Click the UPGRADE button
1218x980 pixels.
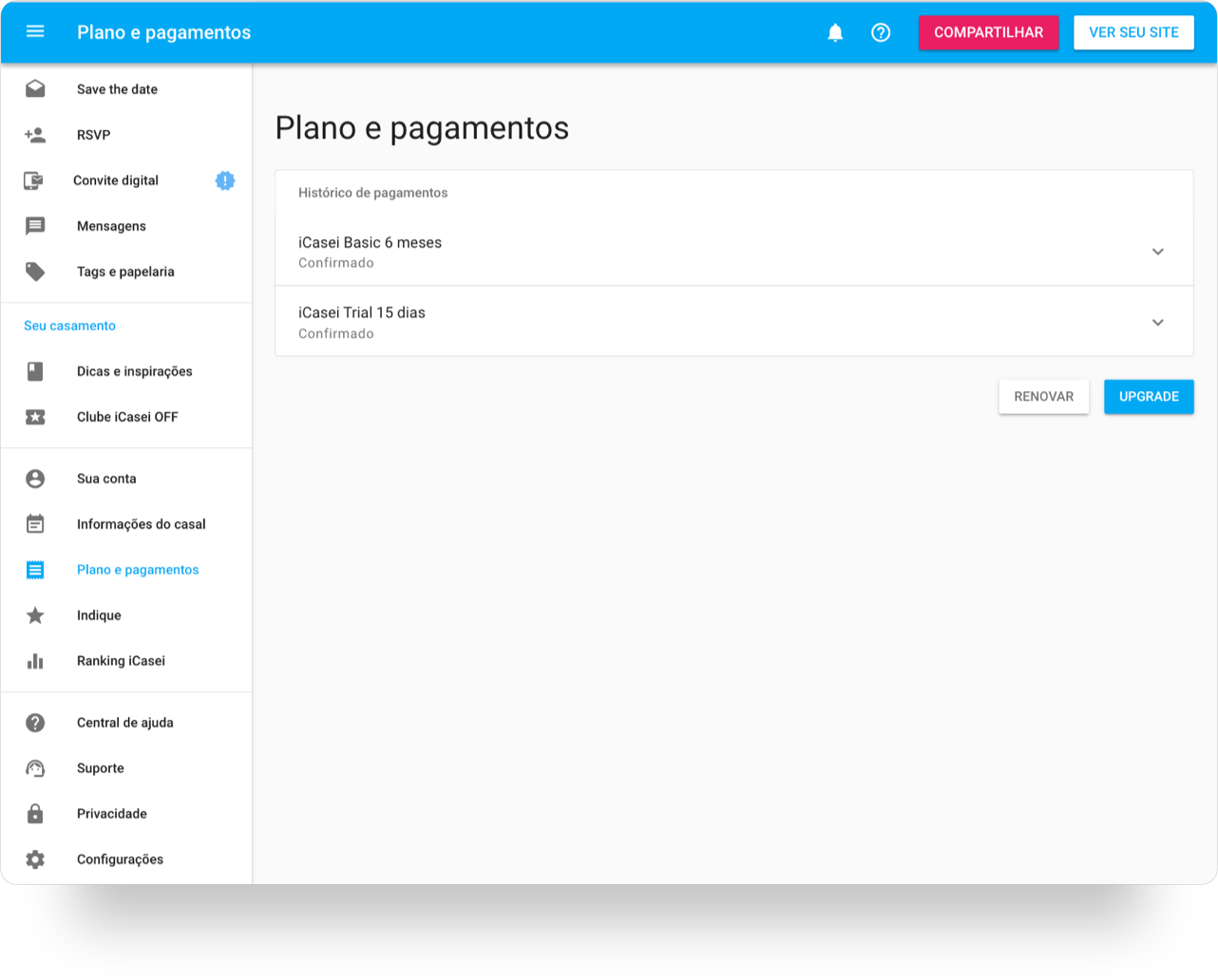[1149, 397]
